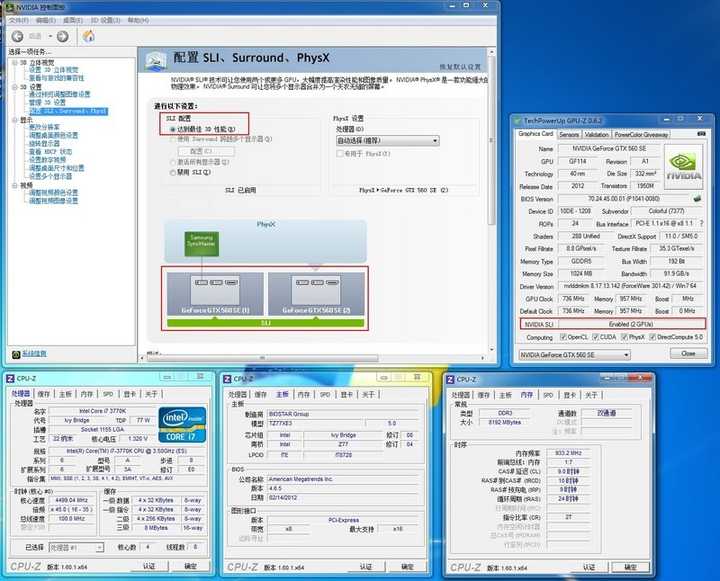Switch to the Sensors tab in GPU-Z

pos(569,133)
